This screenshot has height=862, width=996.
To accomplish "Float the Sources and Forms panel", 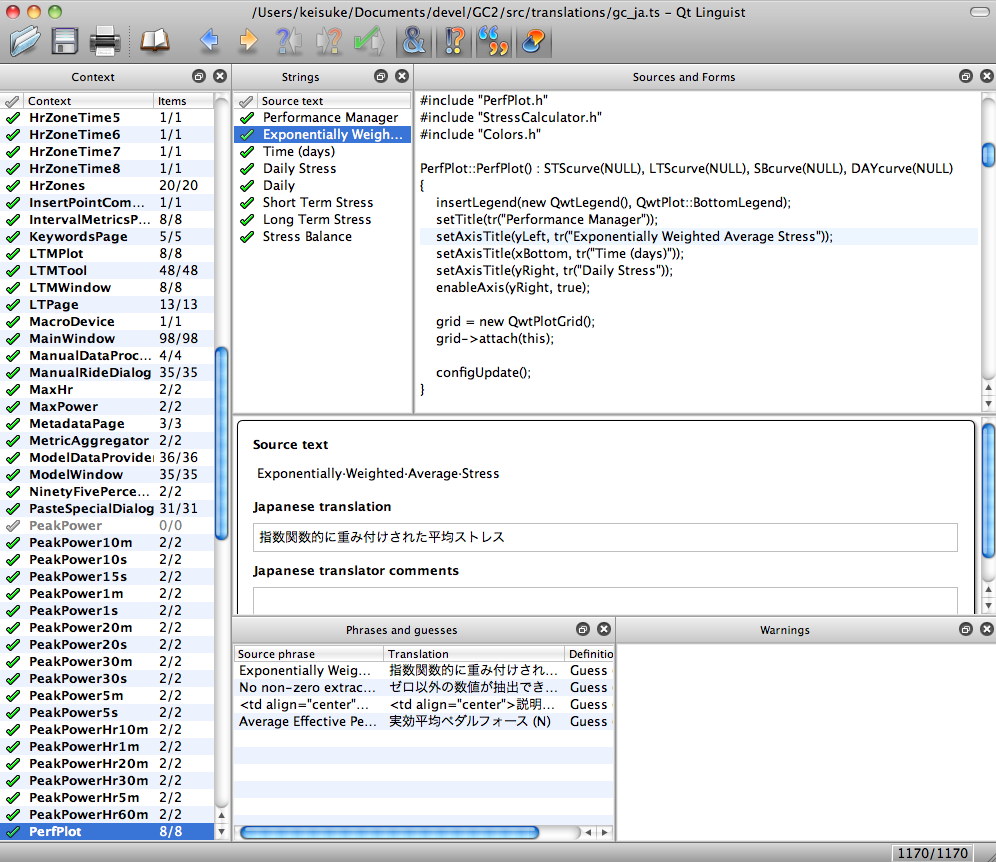I will tap(966, 76).
